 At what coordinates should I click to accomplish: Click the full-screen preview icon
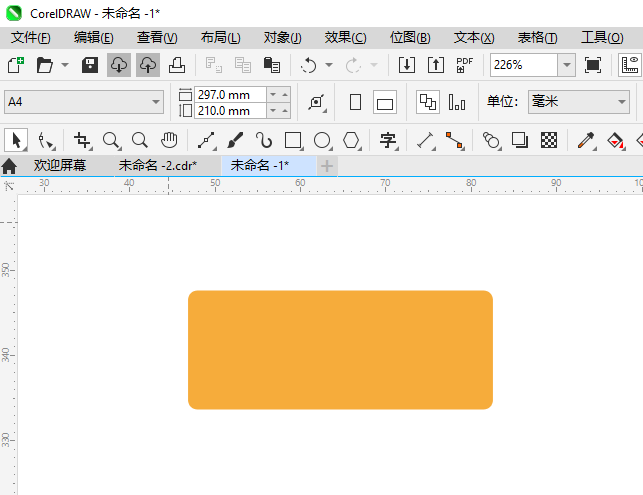tap(593, 65)
